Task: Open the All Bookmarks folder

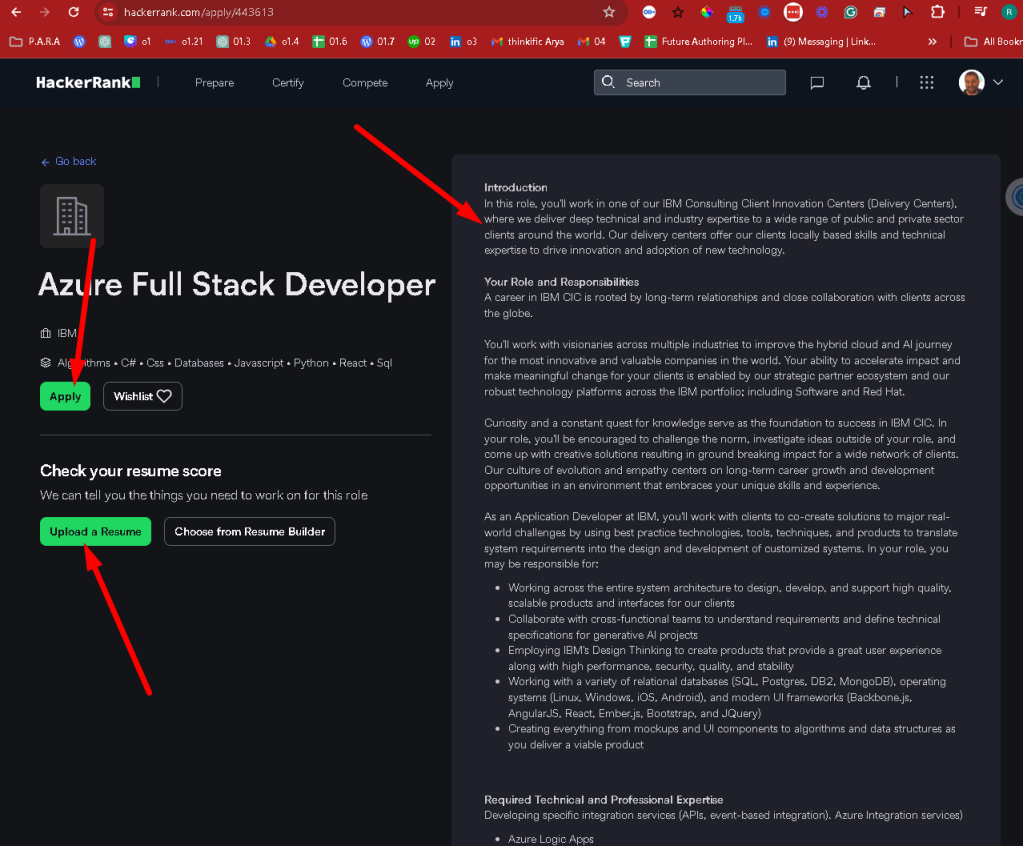Action: click(x=993, y=41)
